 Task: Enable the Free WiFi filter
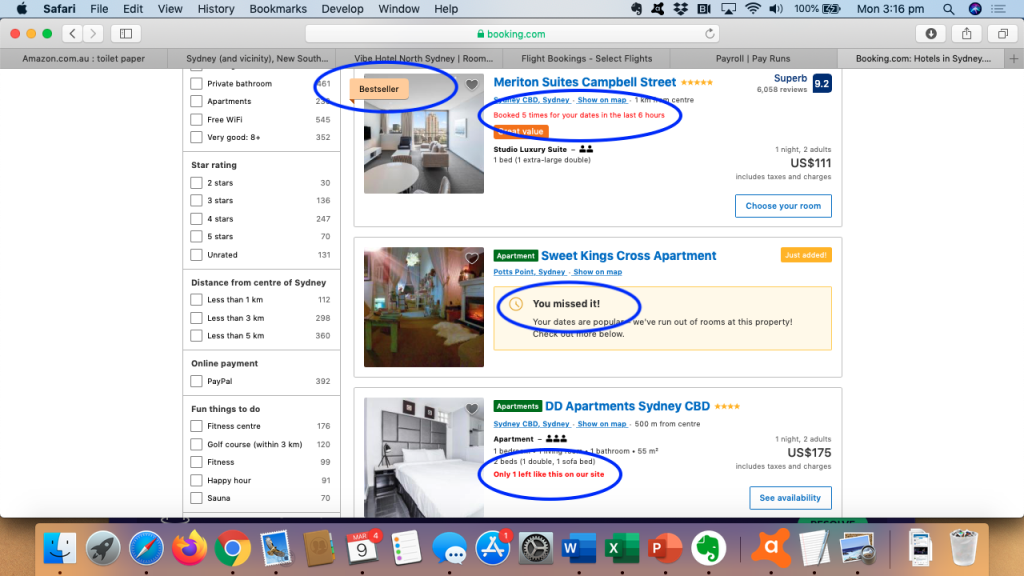[x=196, y=120]
